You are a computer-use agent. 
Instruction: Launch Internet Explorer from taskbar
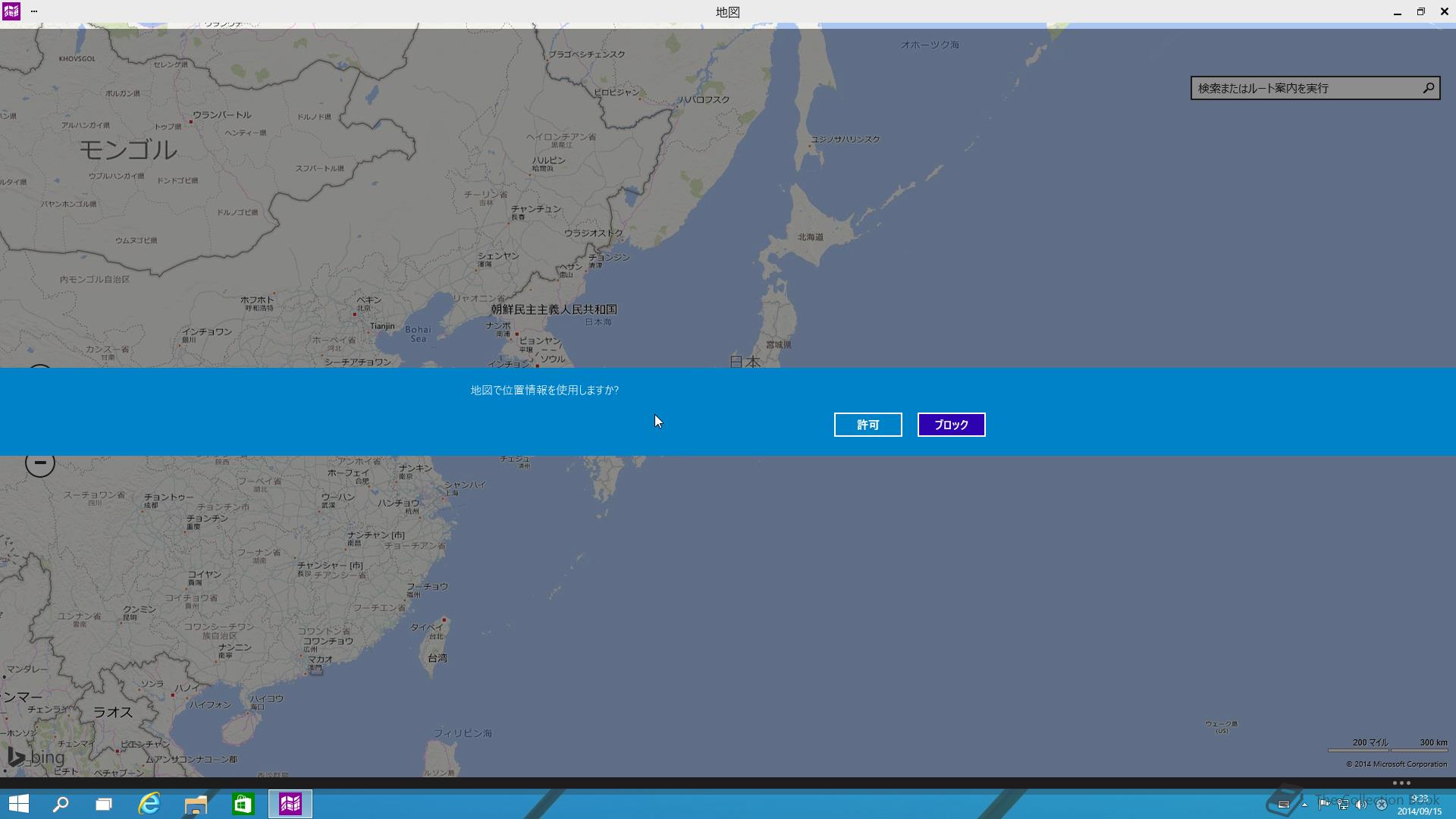pos(149,804)
